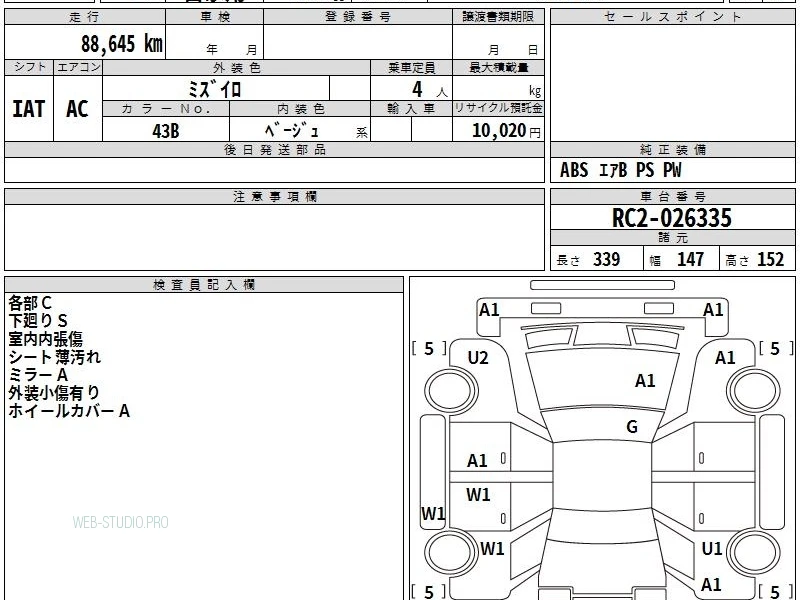Select the AC air conditioner value
This screenshot has width=800, height=600.
78,109
